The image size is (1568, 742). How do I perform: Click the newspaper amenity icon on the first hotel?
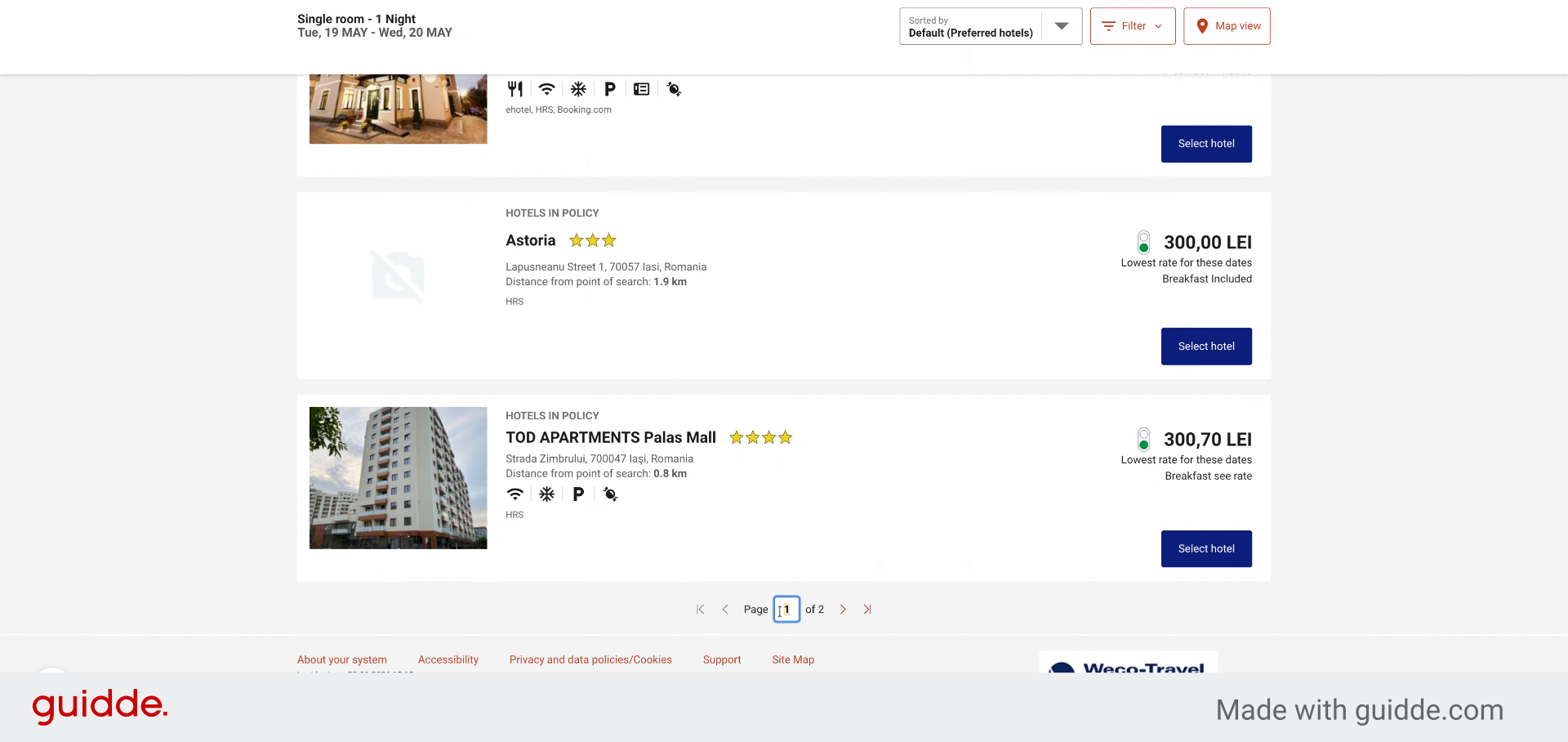[642, 89]
